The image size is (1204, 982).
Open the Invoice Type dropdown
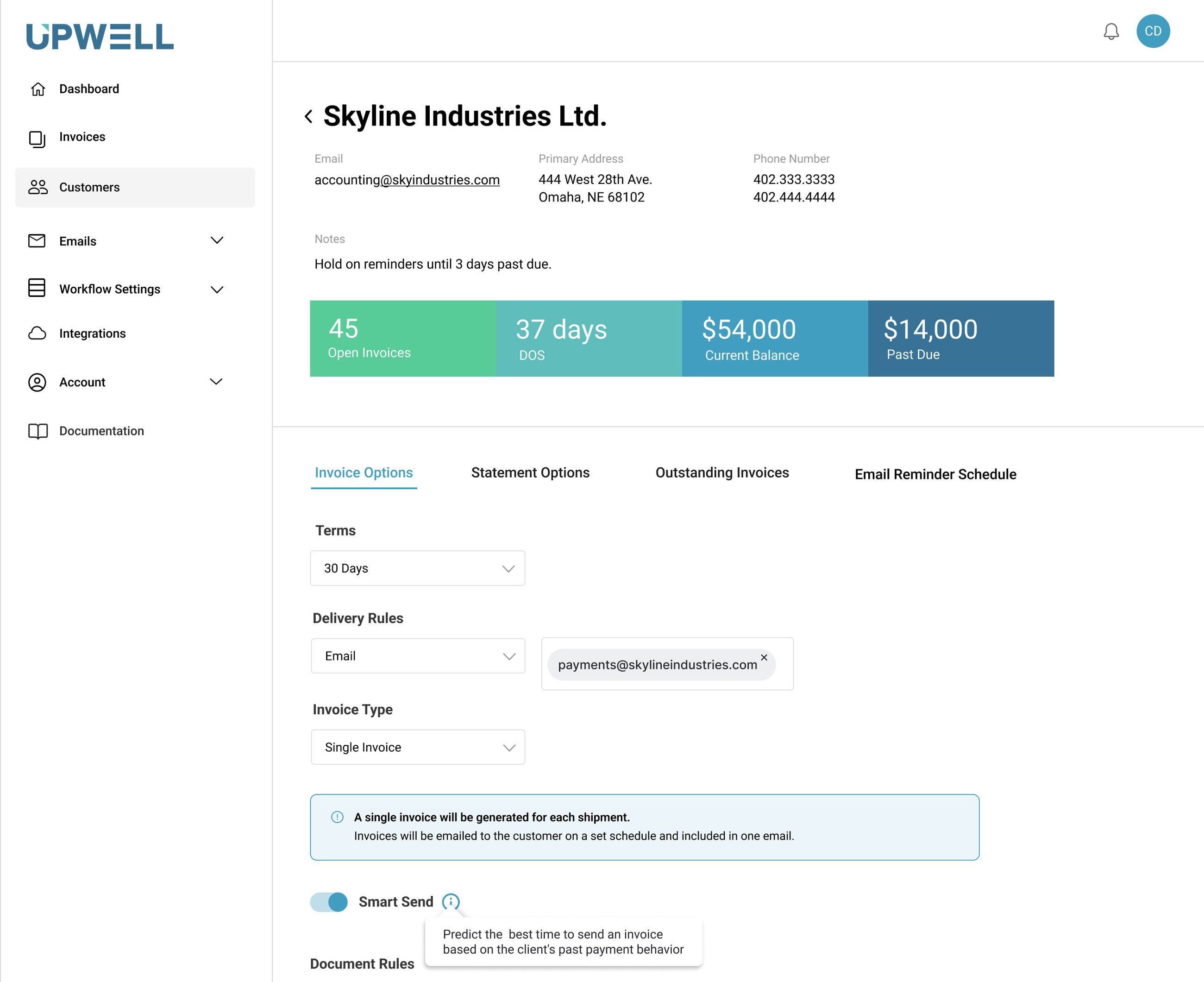coord(417,747)
